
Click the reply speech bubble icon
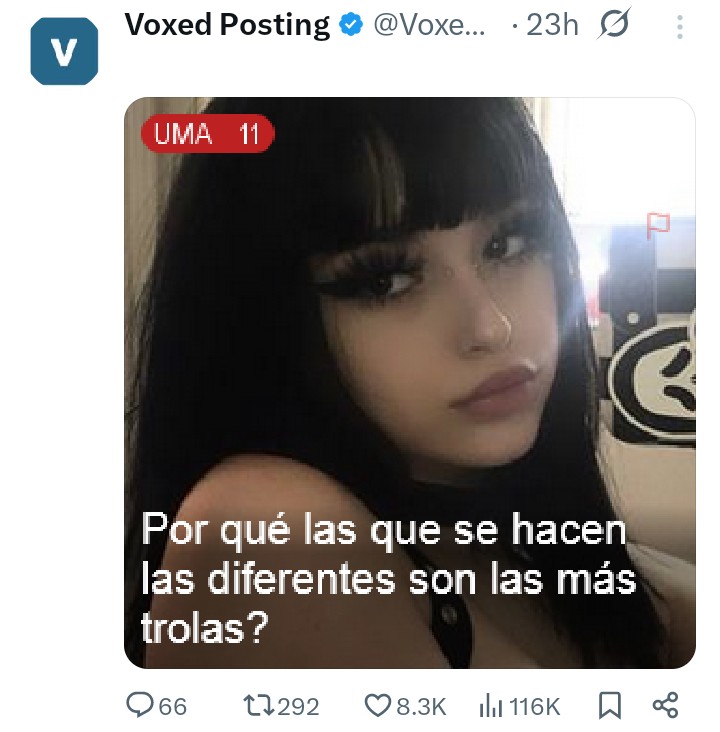140,704
